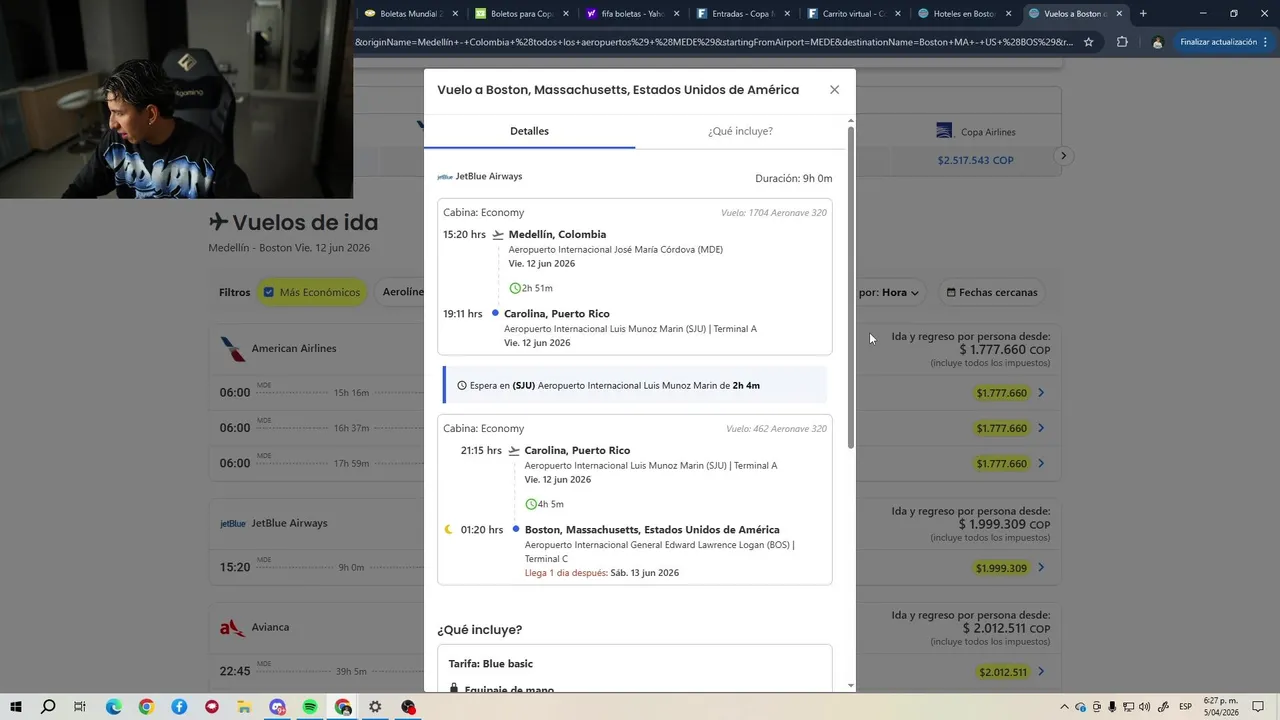Click Fechas cercanas calendar button

(x=992, y=292)
